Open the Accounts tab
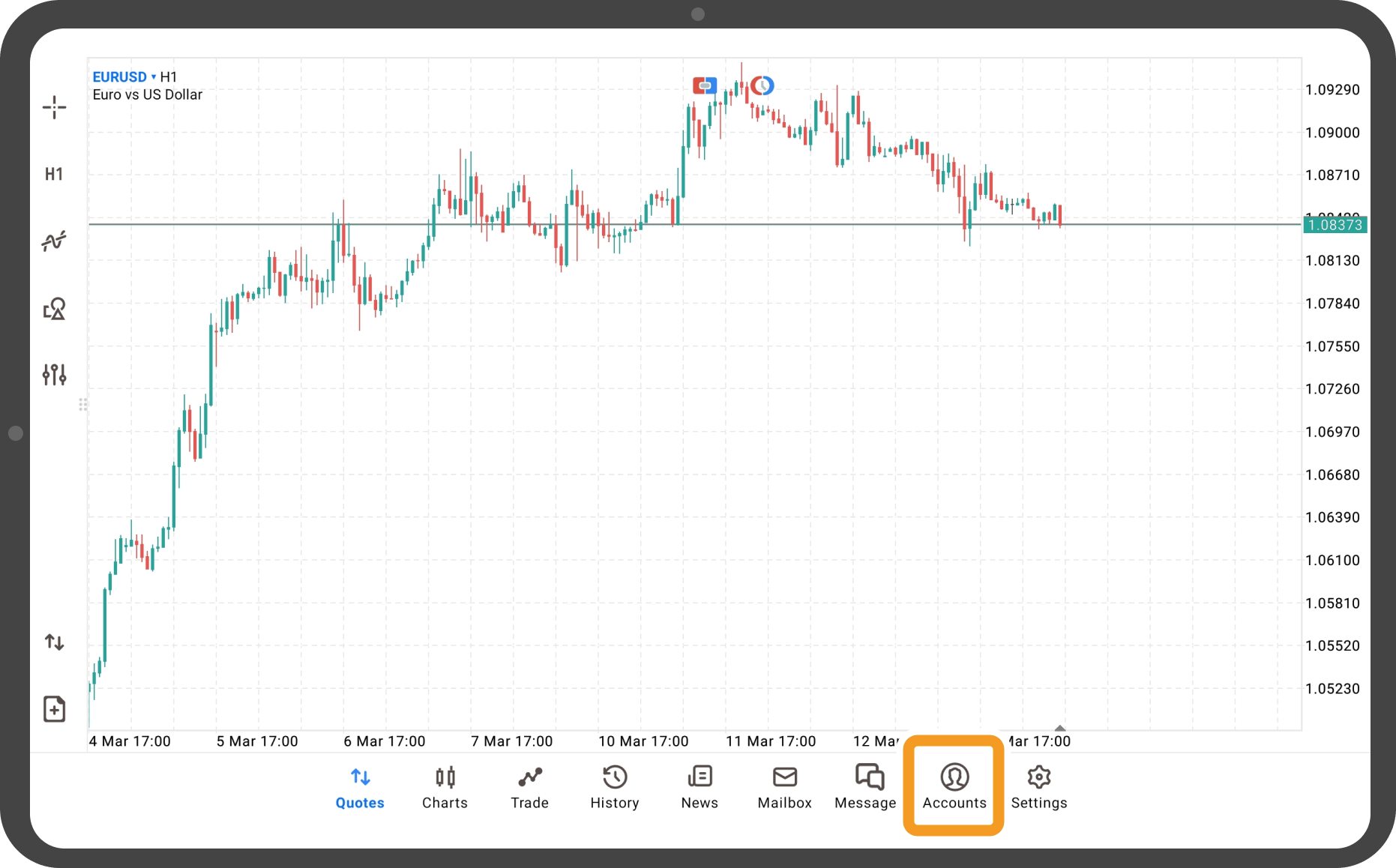 tap(954, 787)
